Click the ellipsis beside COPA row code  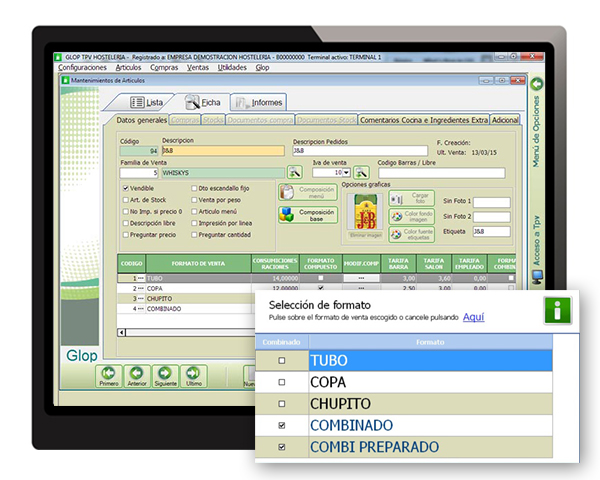pos(141,288)
